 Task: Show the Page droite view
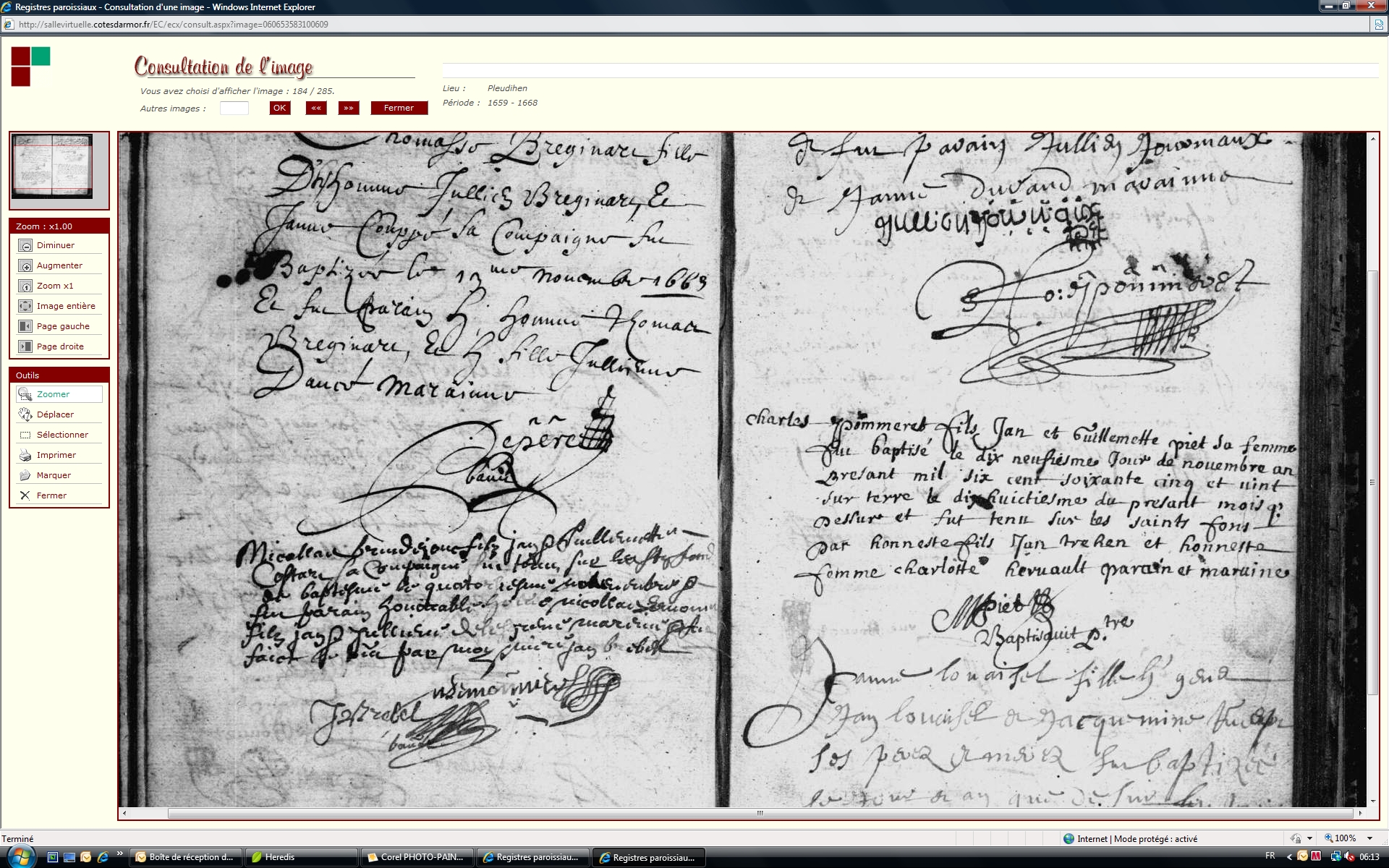click(25, 347)
